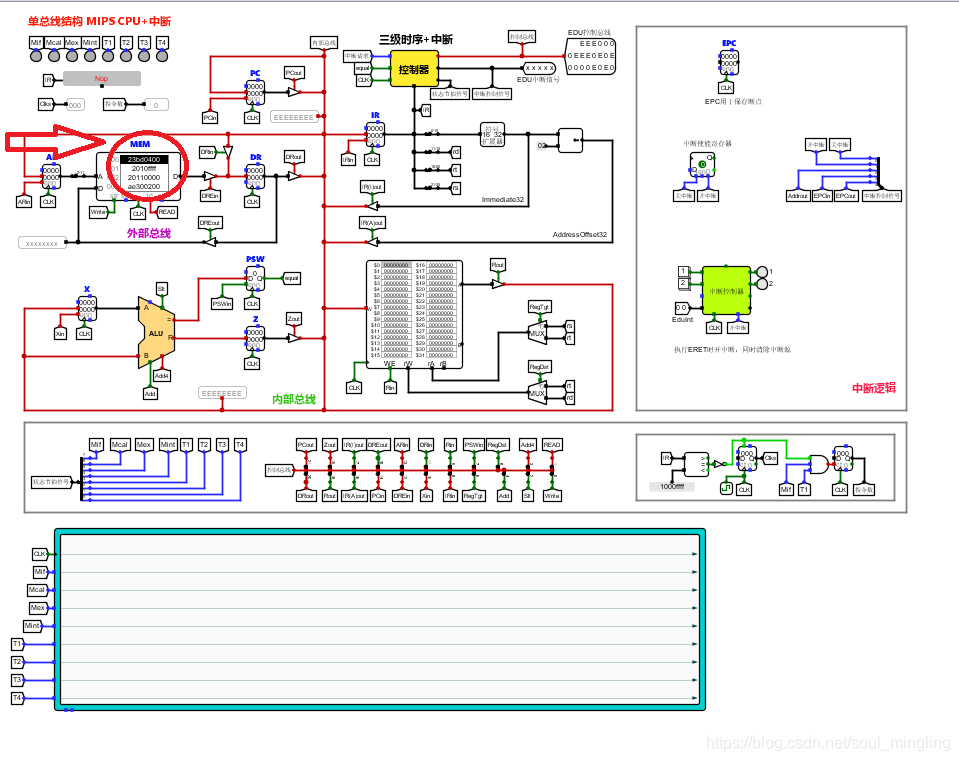Click the T1 LED indicator at top left
This screenshot has height=761, width=959.
[x=108, y=56]
